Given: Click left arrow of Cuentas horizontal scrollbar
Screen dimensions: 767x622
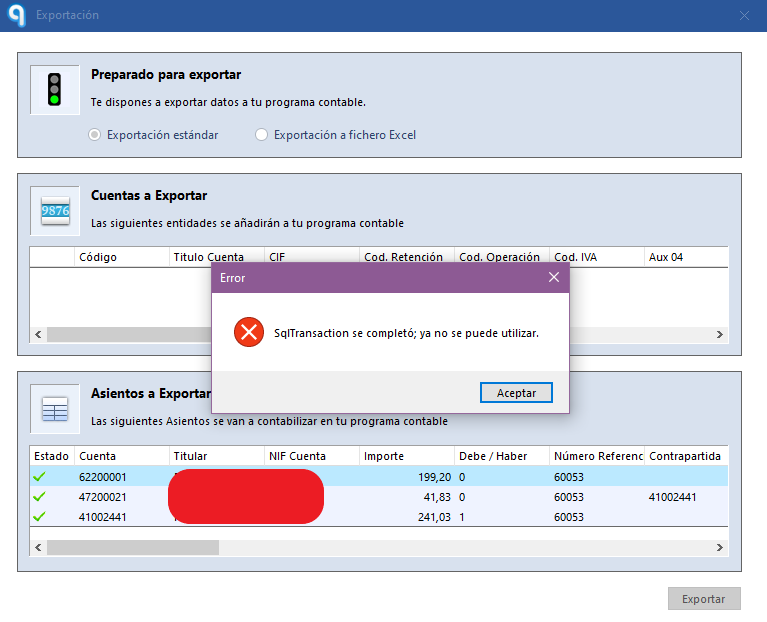Looking at the screenshot, I should click(x=38, y=334).
